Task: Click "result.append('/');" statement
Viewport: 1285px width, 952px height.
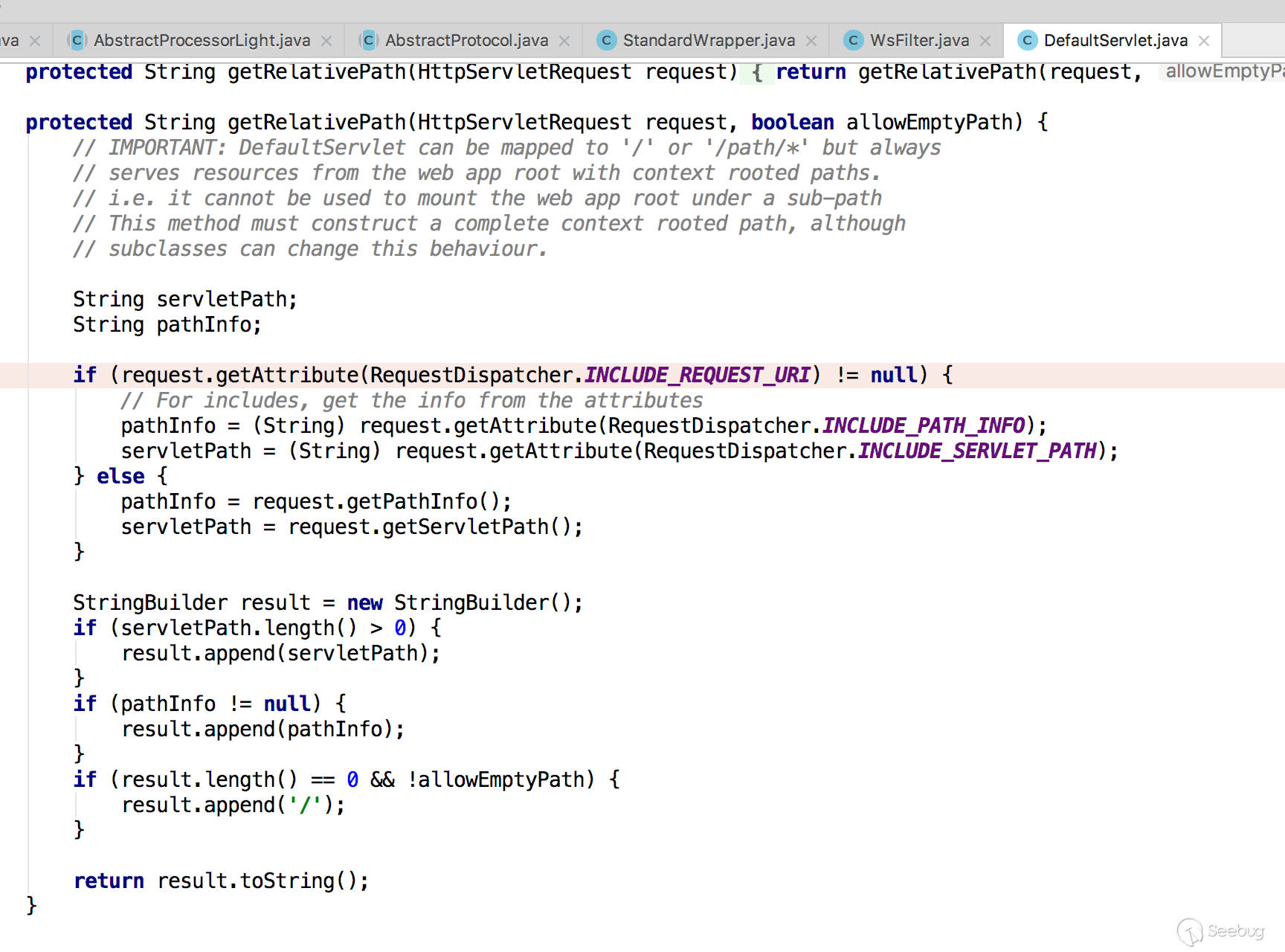Action: [234, 805]
